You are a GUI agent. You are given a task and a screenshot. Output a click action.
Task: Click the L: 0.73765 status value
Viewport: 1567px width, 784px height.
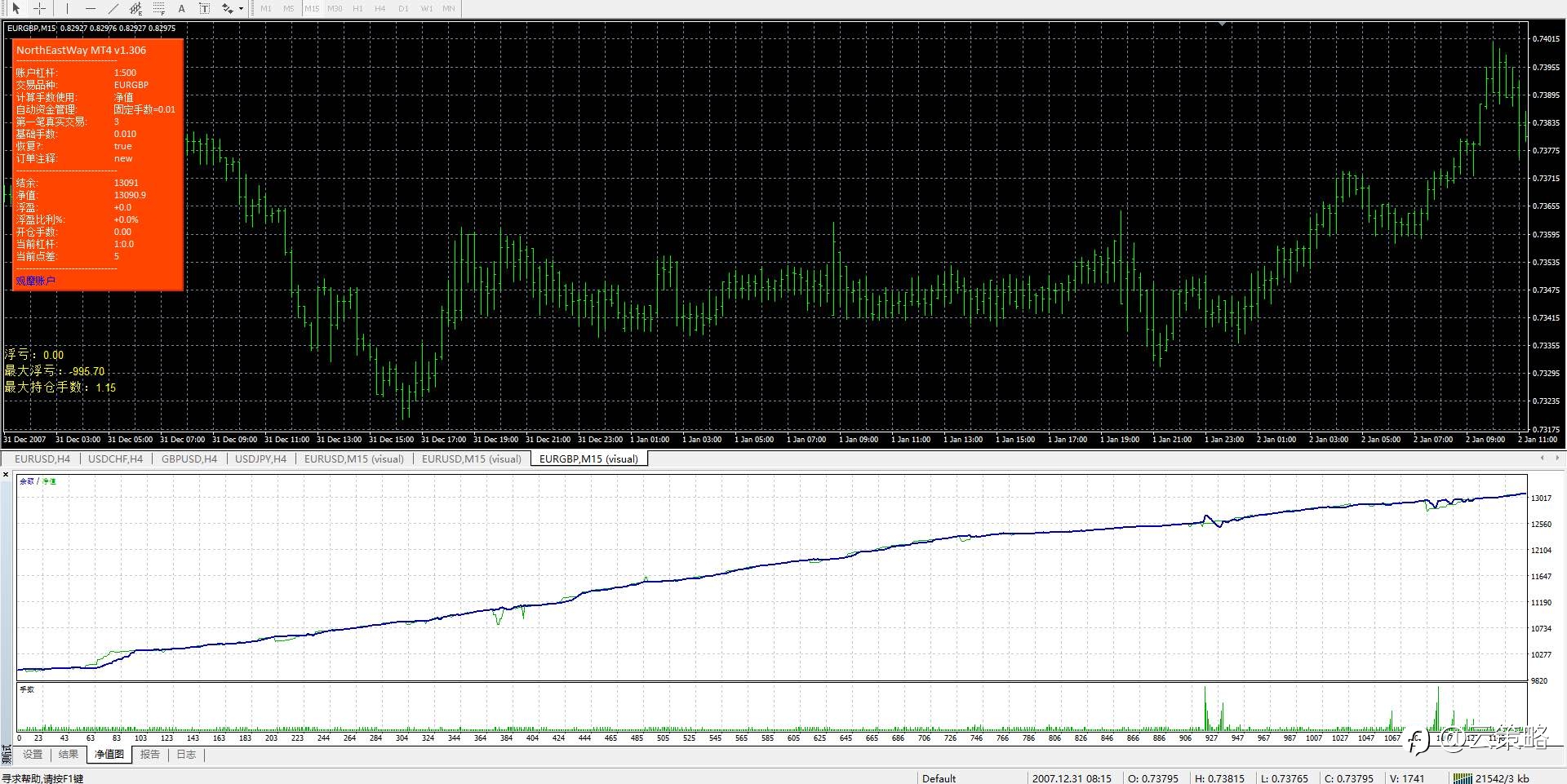[x=1285, y=778]
